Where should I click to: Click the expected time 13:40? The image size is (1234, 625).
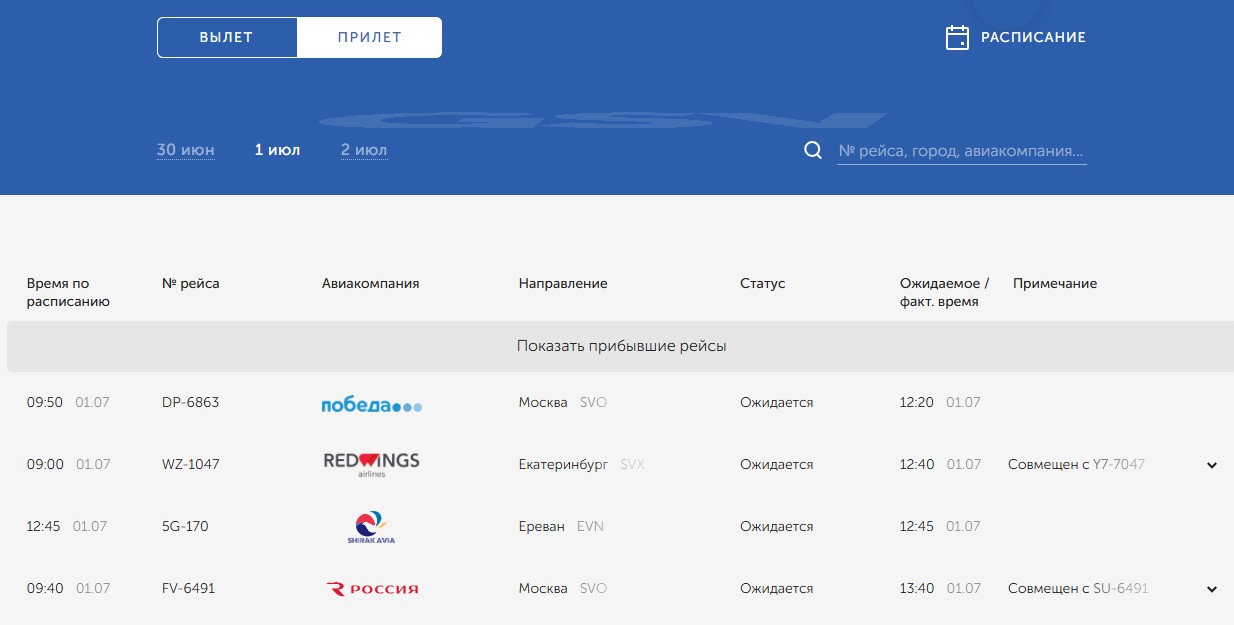(917, 588)
